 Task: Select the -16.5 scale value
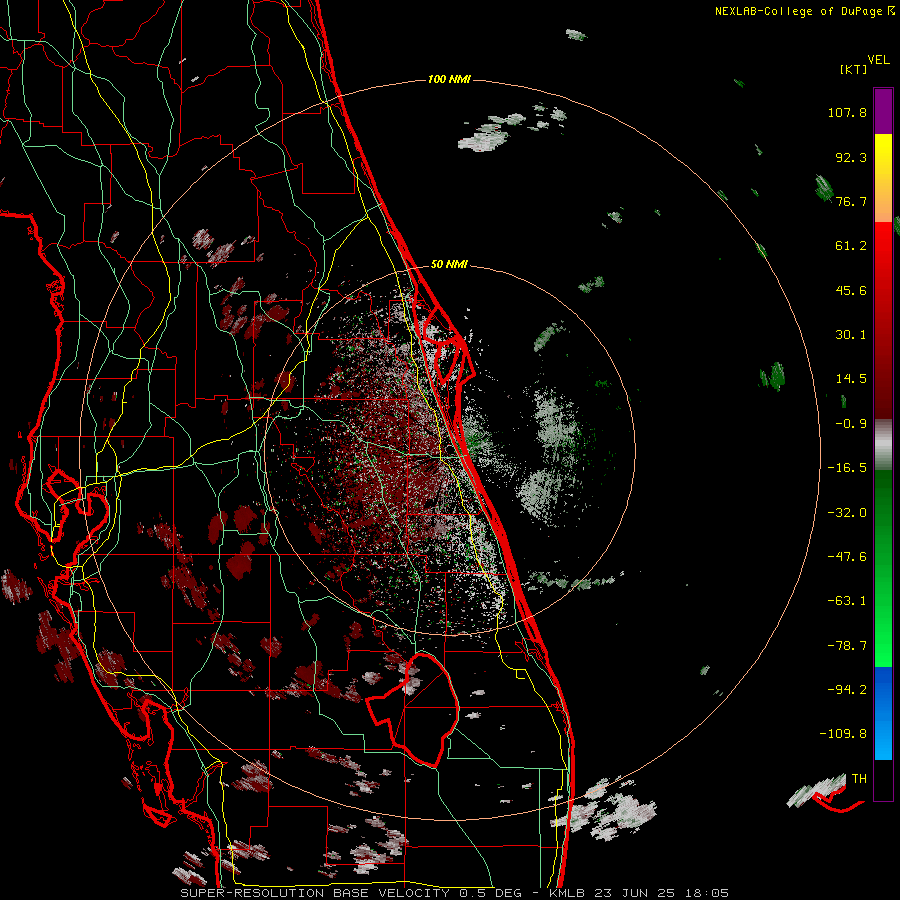pos(847,468)
